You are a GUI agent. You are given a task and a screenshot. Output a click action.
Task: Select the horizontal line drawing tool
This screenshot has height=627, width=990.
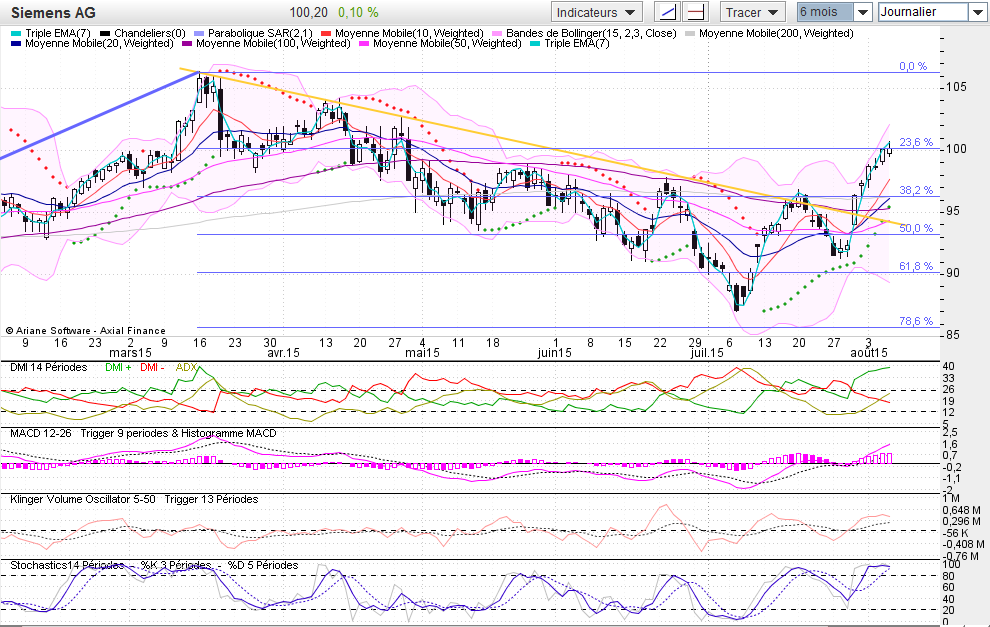point(695,12)
